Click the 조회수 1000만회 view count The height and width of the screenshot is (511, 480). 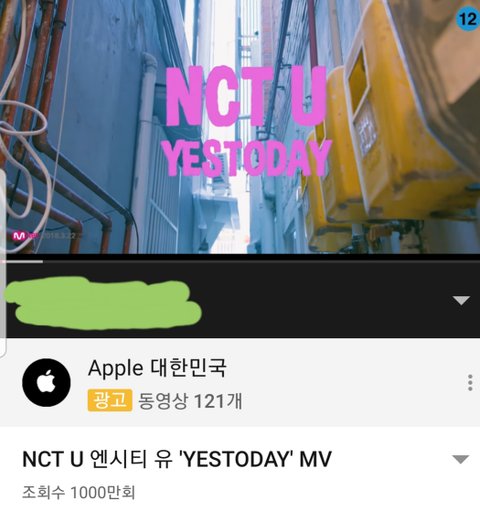click(x=79, y=492)
